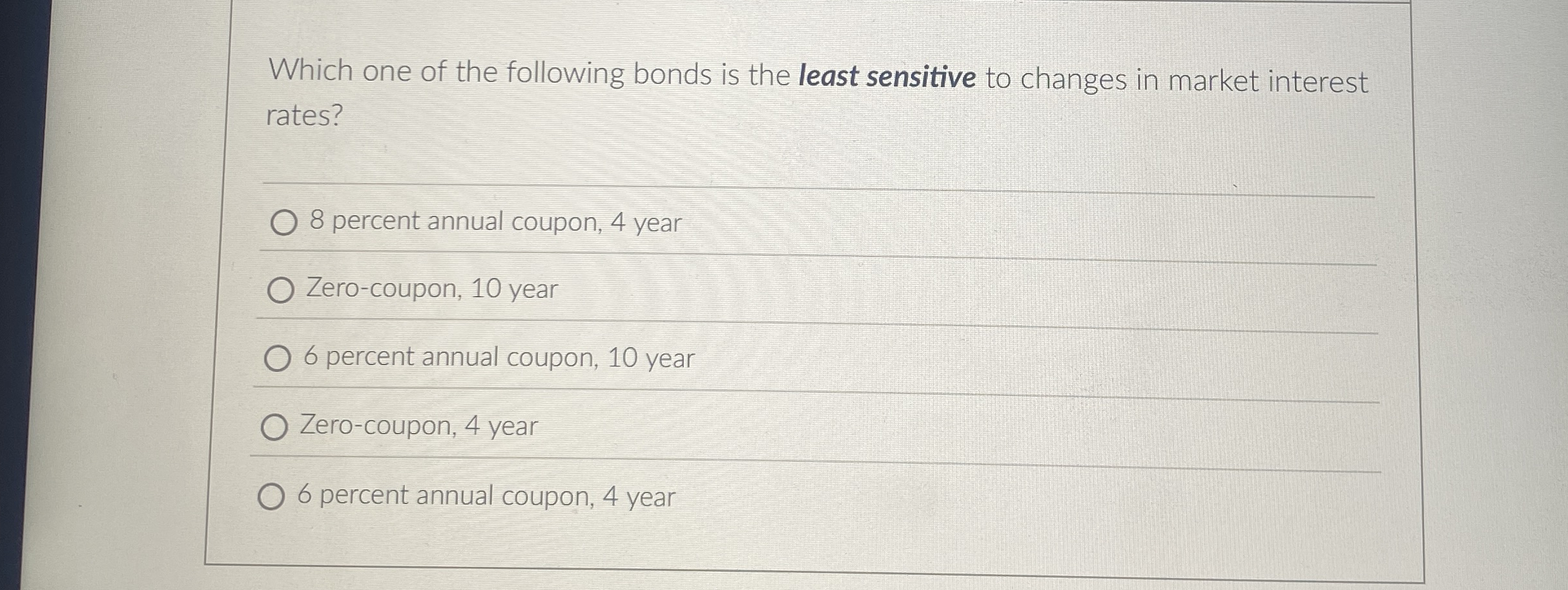Viewport: 1568px width, 590px height.
Task: Click the label text "6 percent annual coupon, 4 year"
Action: (x=486, y=496)
